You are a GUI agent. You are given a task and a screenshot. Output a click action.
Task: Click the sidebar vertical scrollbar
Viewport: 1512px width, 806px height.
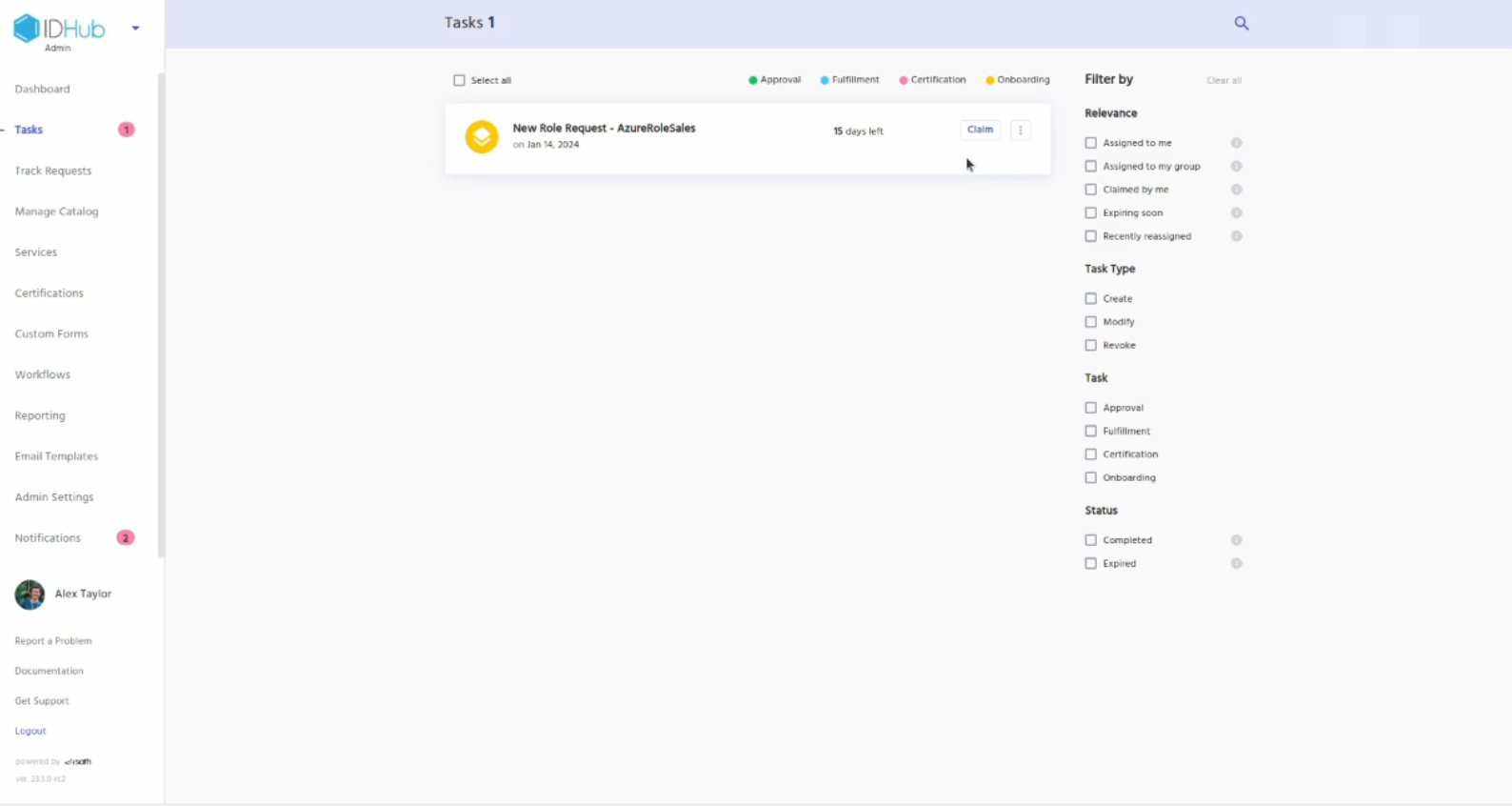161,314
